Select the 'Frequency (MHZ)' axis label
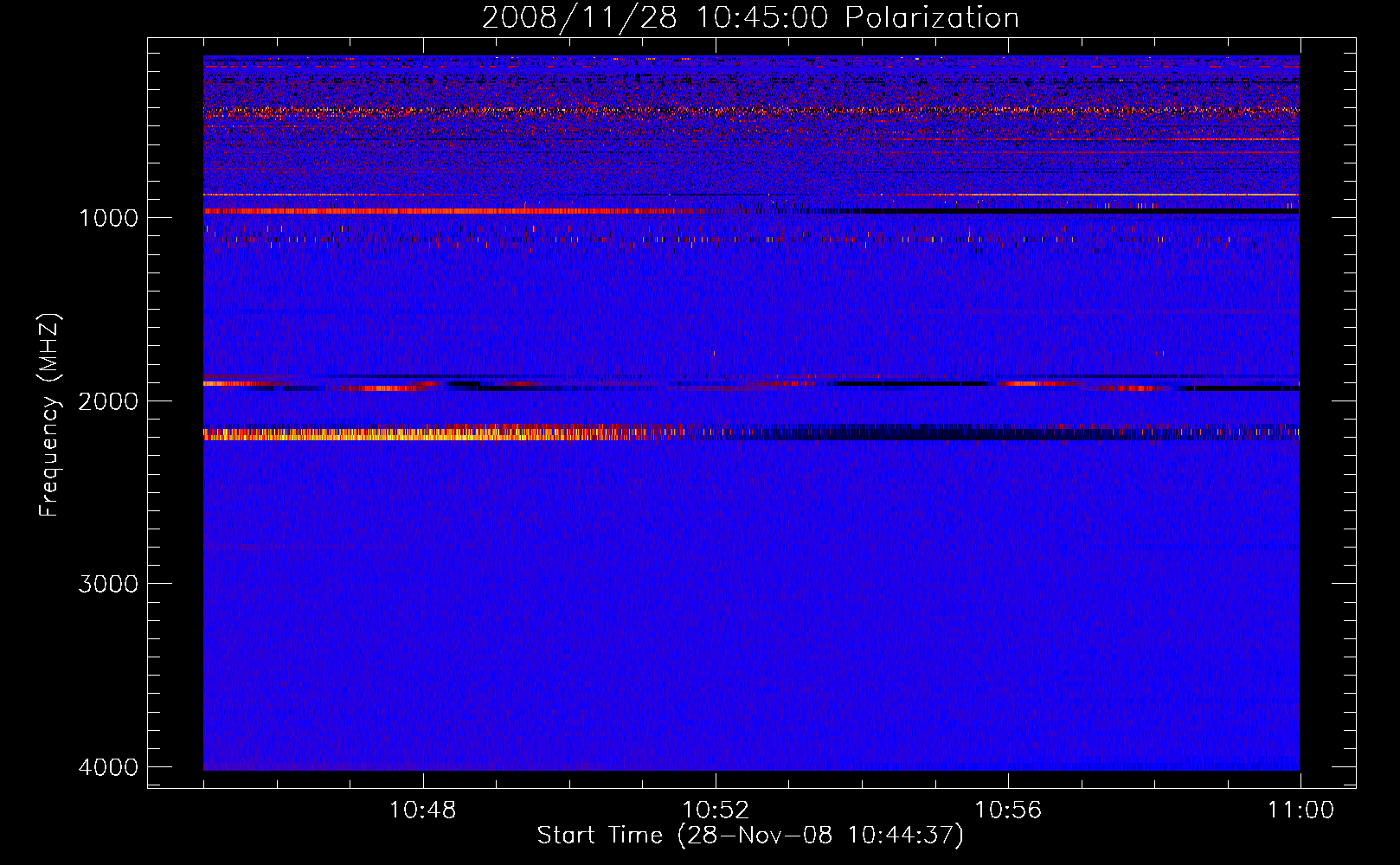Viewport: 1400px width, 865px height. point(49,415)
